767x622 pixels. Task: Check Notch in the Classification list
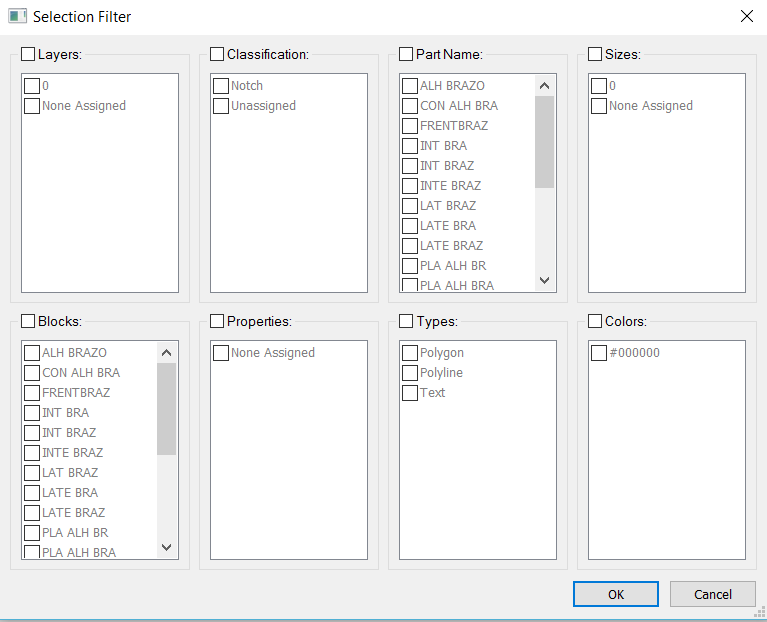(x=221, y=86)
